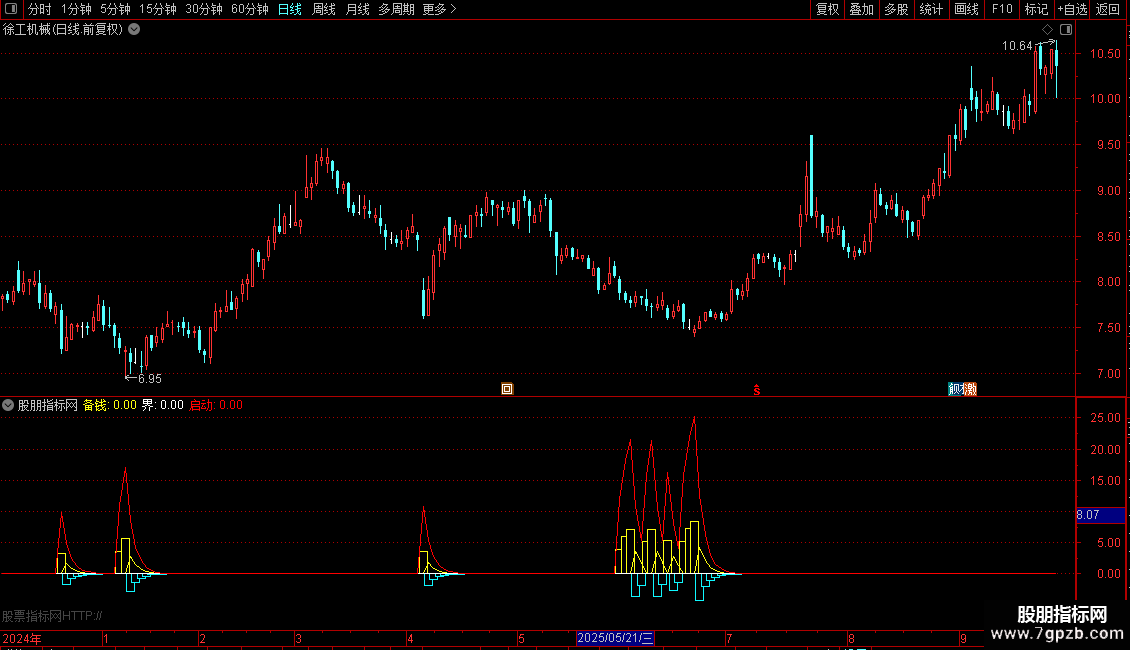
Task: Click the 2025/05/21/三 date marker on the time axis
Action: [x=615, y=638]
